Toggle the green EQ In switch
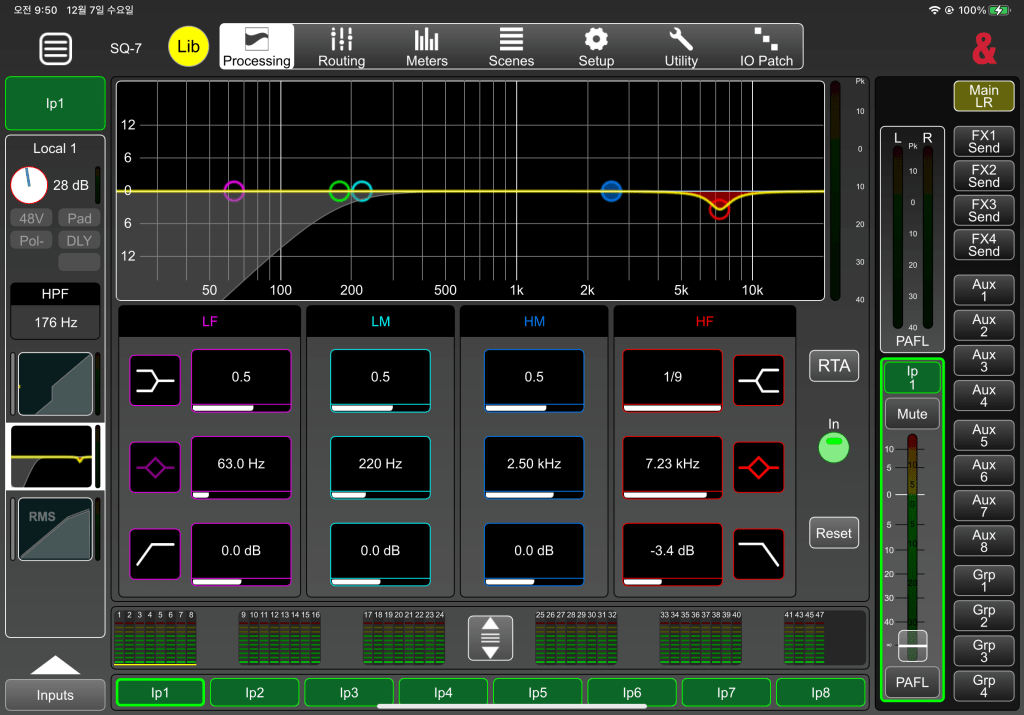This screenshot has width=1024, height=715. tap(833, 448)
